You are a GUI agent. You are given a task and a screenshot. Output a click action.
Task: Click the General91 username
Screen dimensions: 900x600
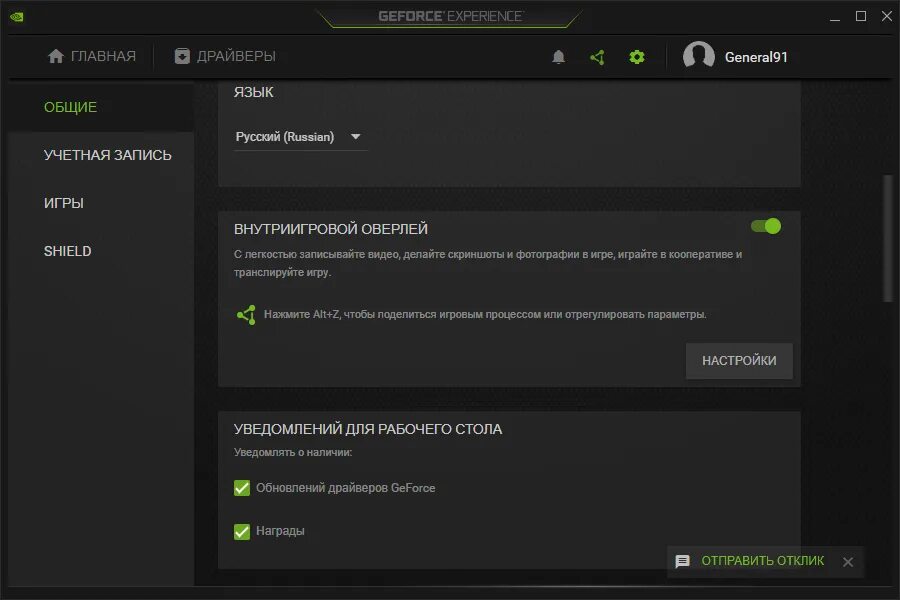(756, 57)
